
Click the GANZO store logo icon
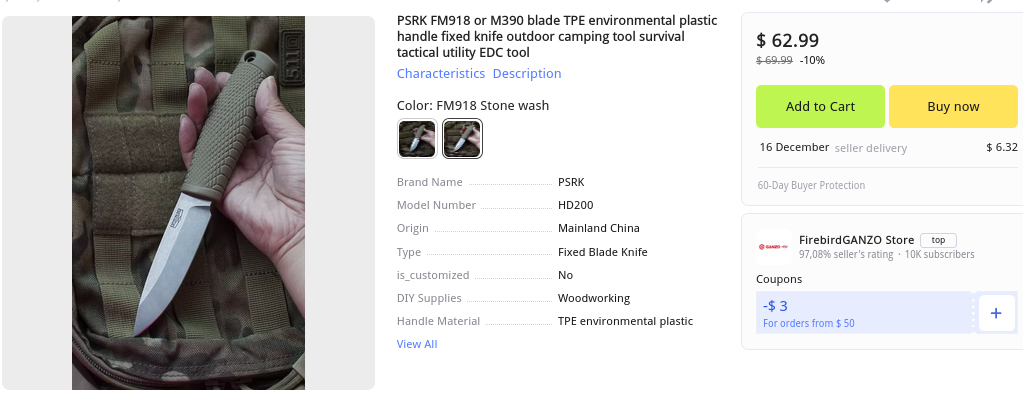pos(774,247)
